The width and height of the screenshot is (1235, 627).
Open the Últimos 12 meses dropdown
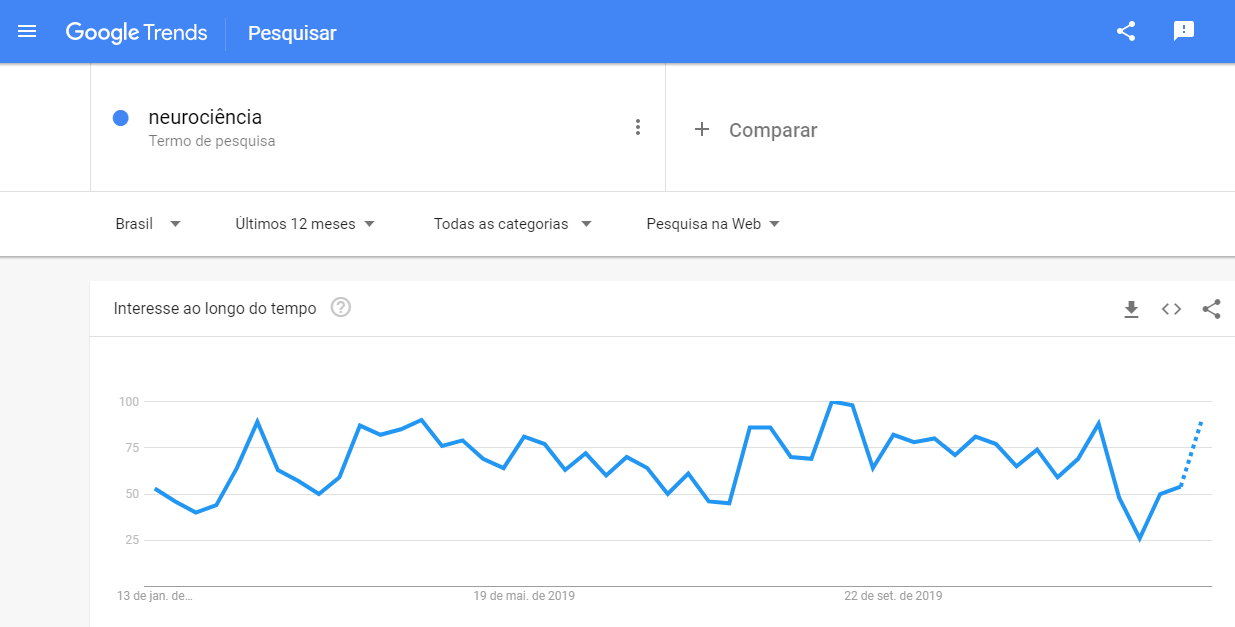(305, 224)
